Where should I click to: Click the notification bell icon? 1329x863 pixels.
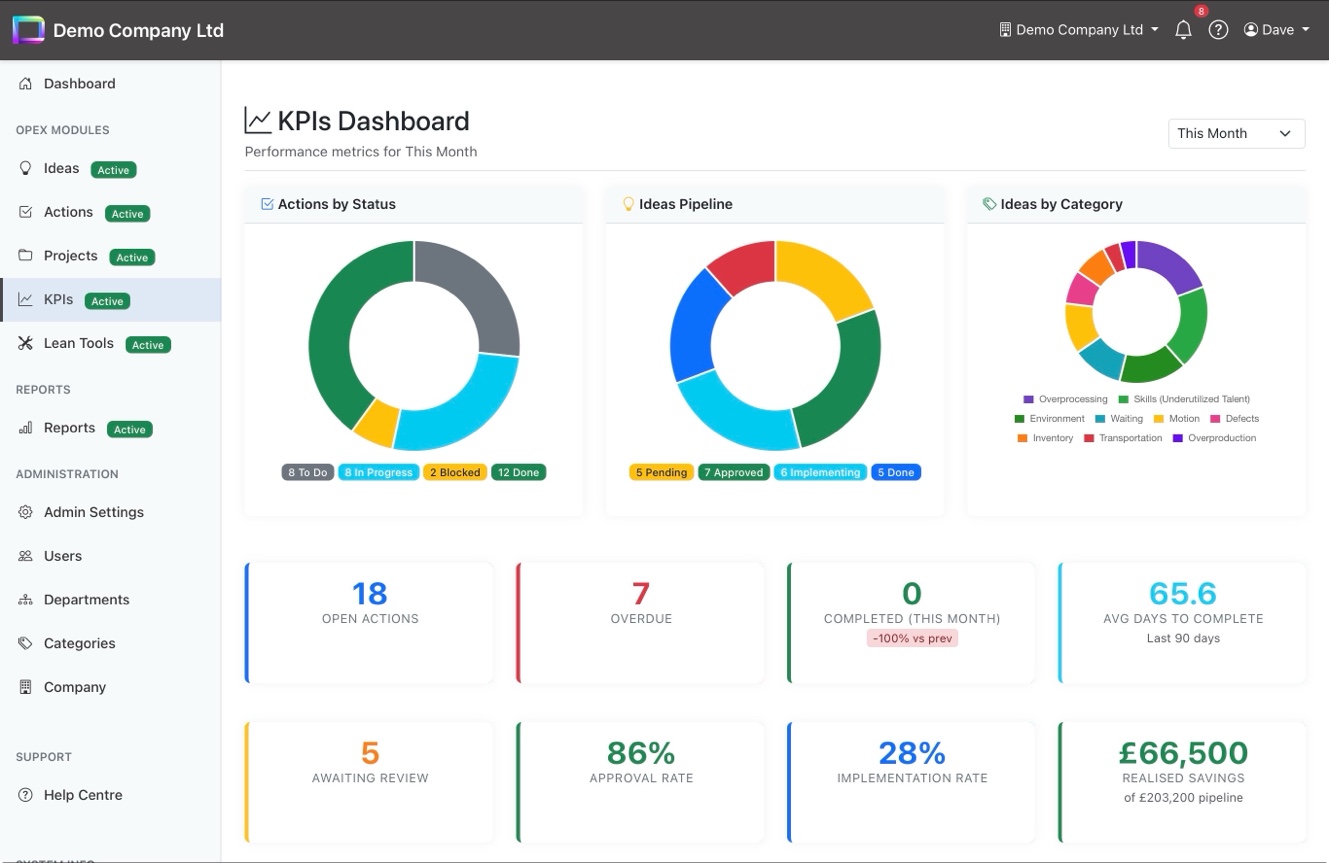[x=1183, y=30]
